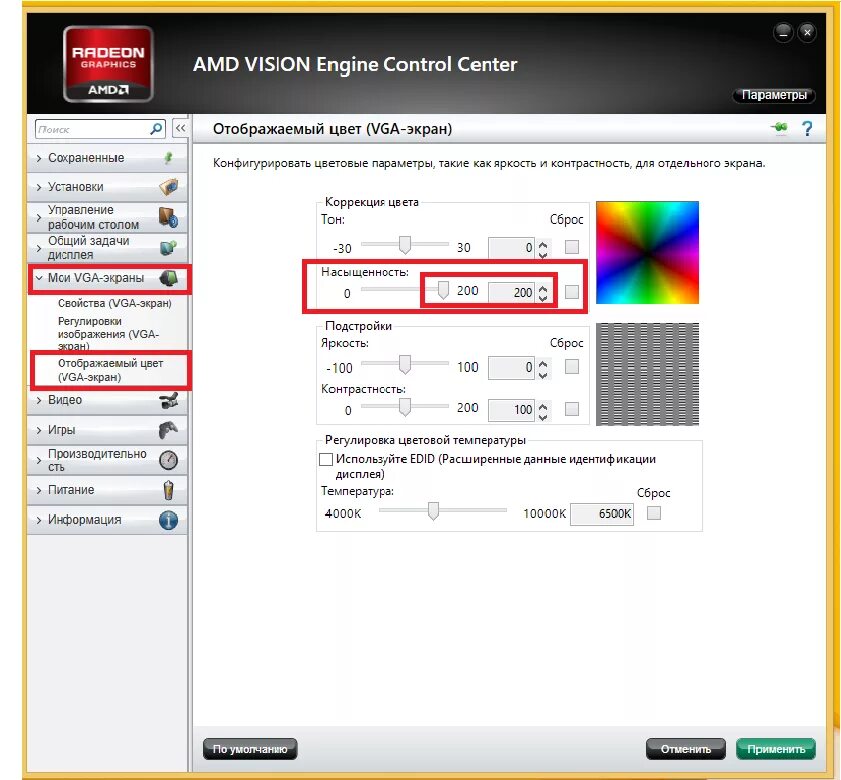Check the Сброс box for Тон
Viewport: 841px width, 780px height.
[x=572, y=247]
